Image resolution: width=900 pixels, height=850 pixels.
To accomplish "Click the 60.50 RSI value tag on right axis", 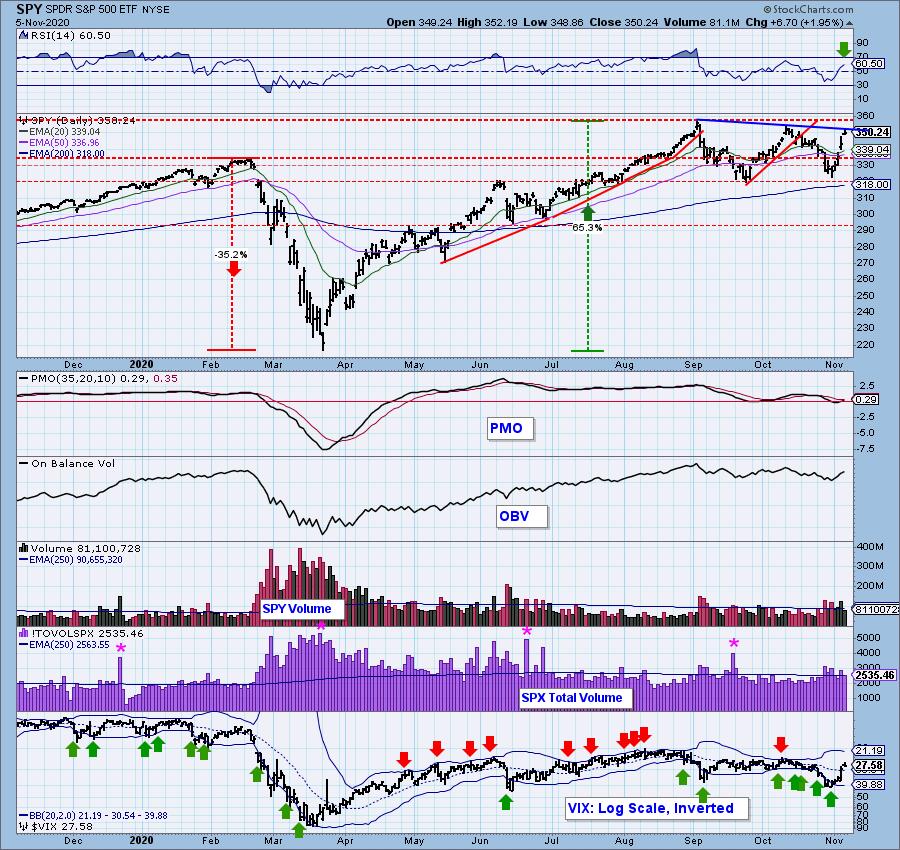I will click(869, 64).
